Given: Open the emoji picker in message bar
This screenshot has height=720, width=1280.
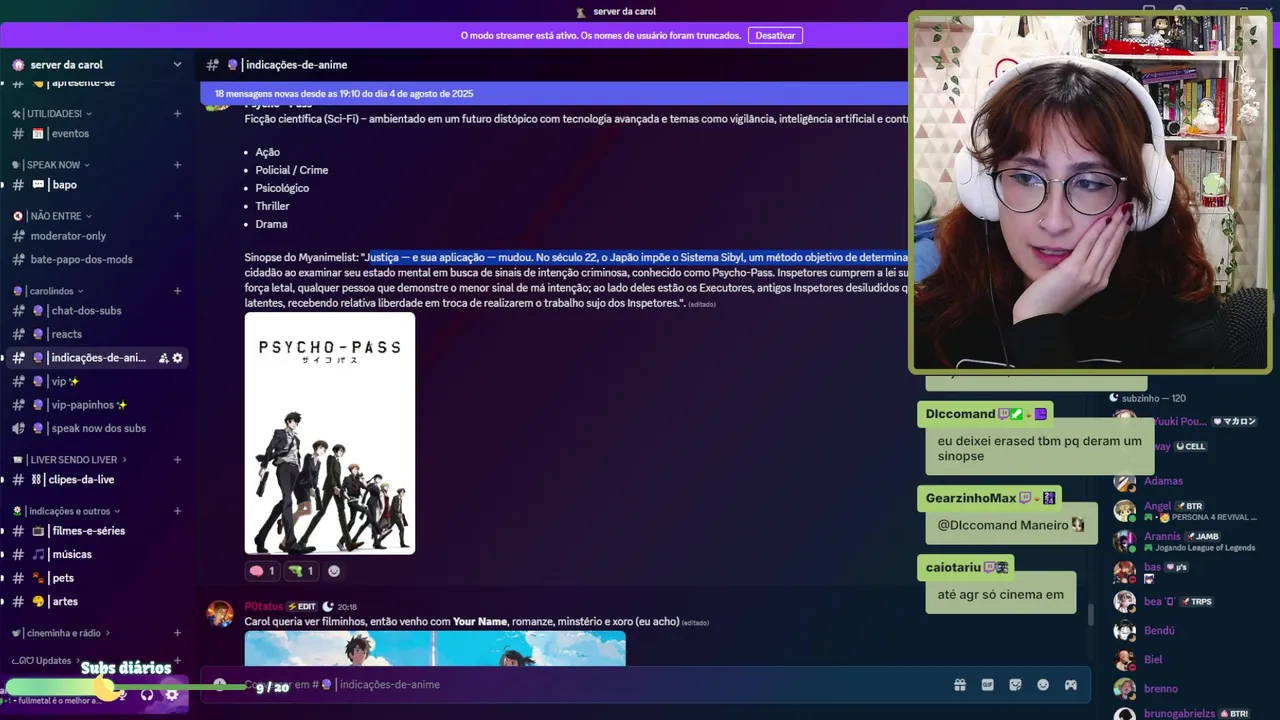Looking at the screenshot, I should (1043, 685).
